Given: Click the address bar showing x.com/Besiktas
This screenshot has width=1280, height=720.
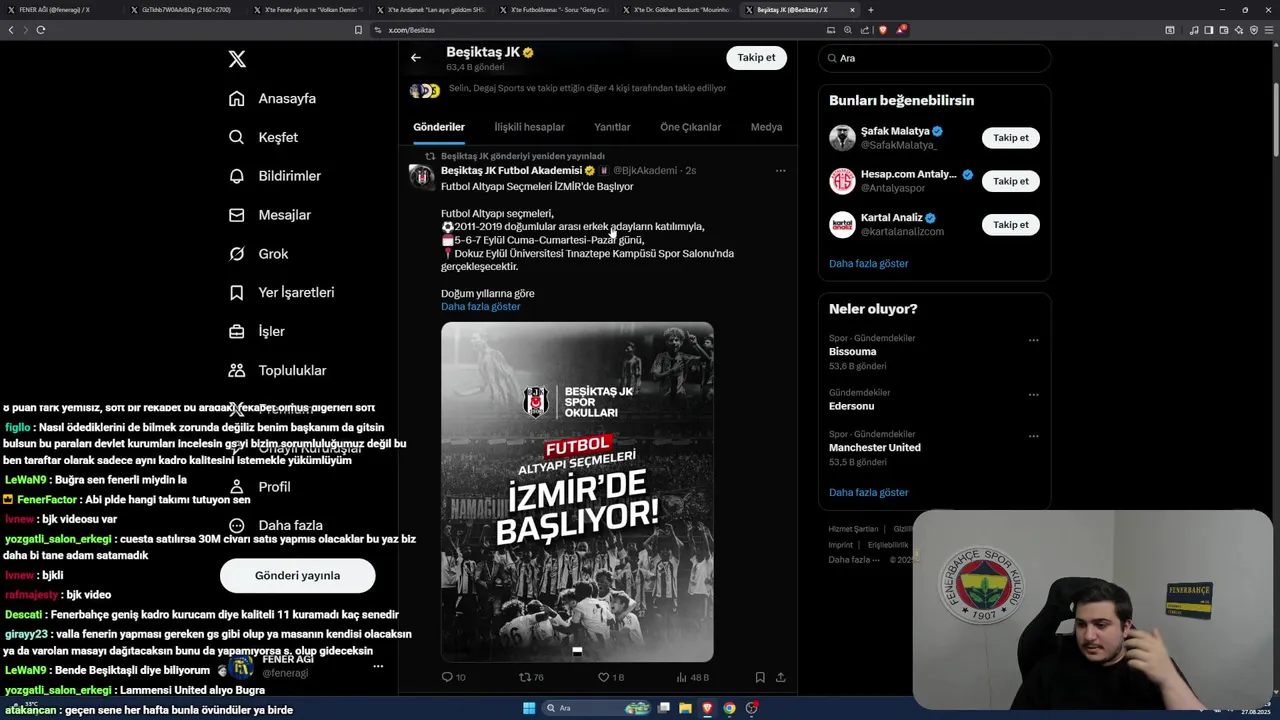Looking at the screenshot, I should click(x=600, y=30).
